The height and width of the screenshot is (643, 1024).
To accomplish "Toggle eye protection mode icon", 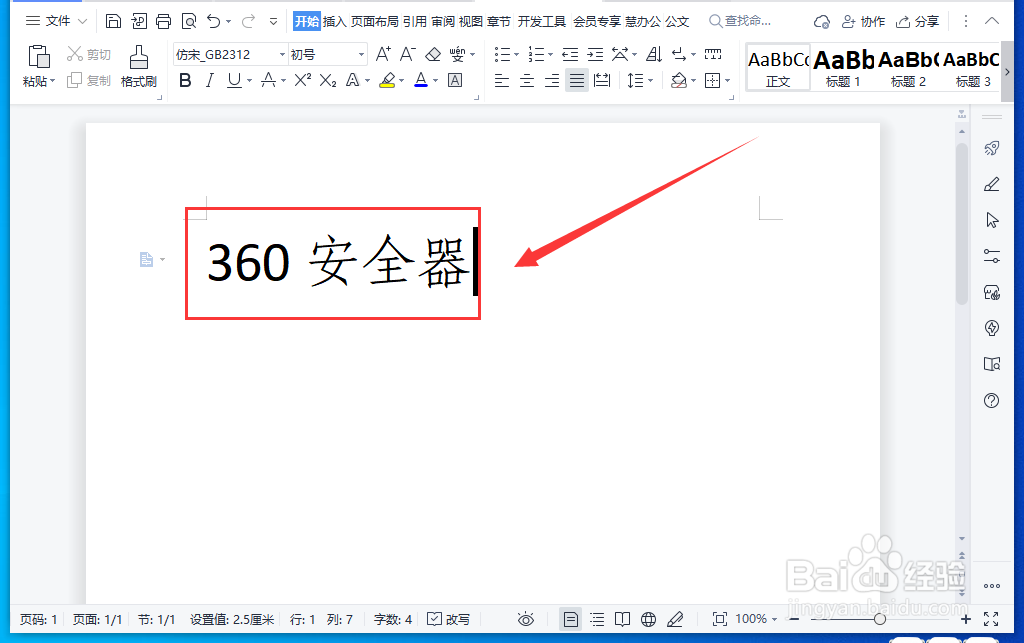I will pyautogui.click(x=526, y=619).
